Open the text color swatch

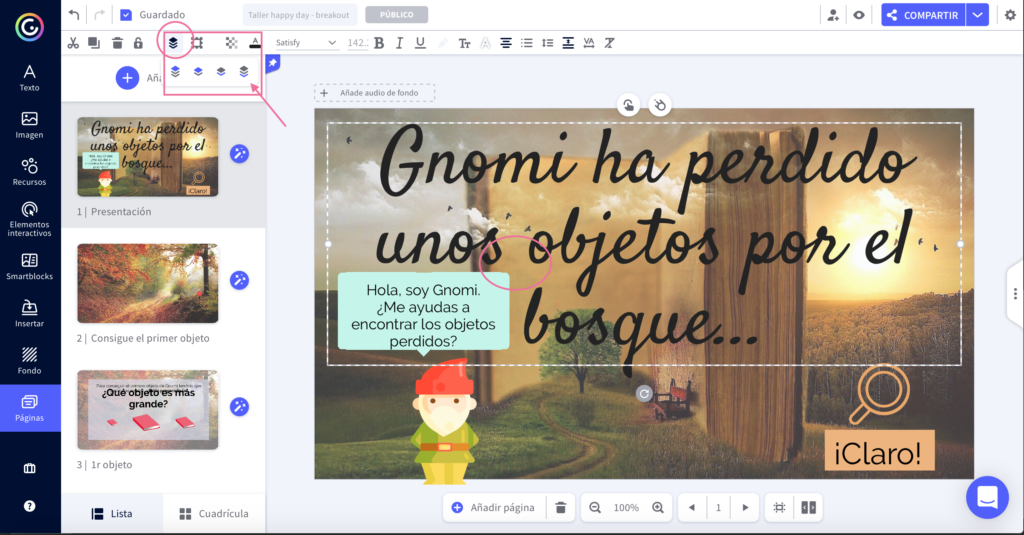point(255,43)
